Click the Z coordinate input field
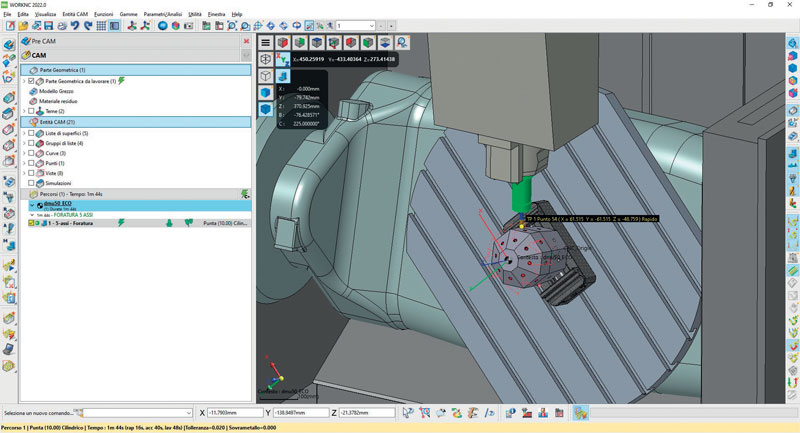 click(367, 413)
